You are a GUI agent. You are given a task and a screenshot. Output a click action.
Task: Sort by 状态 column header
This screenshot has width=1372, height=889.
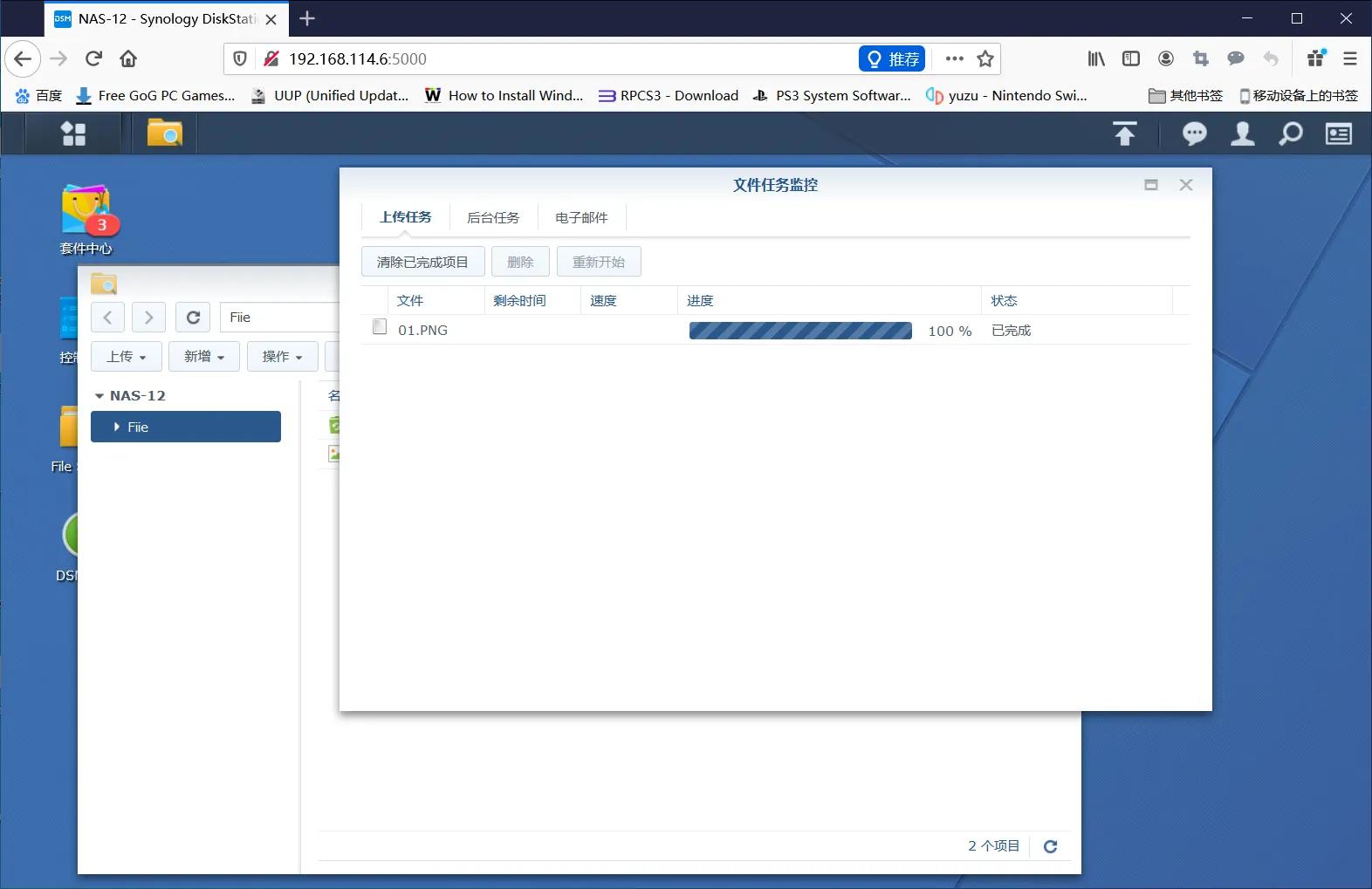(x=1004, y=300)
